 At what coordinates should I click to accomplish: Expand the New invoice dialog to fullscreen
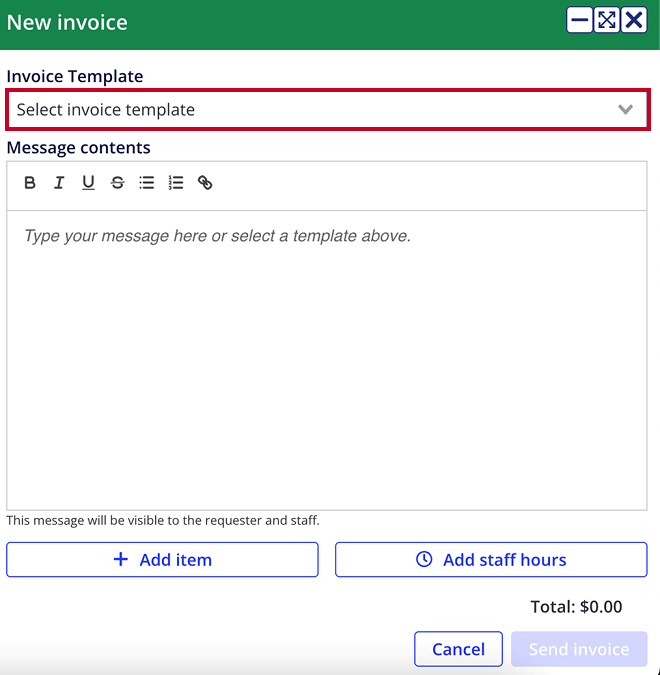pos(607,20)
